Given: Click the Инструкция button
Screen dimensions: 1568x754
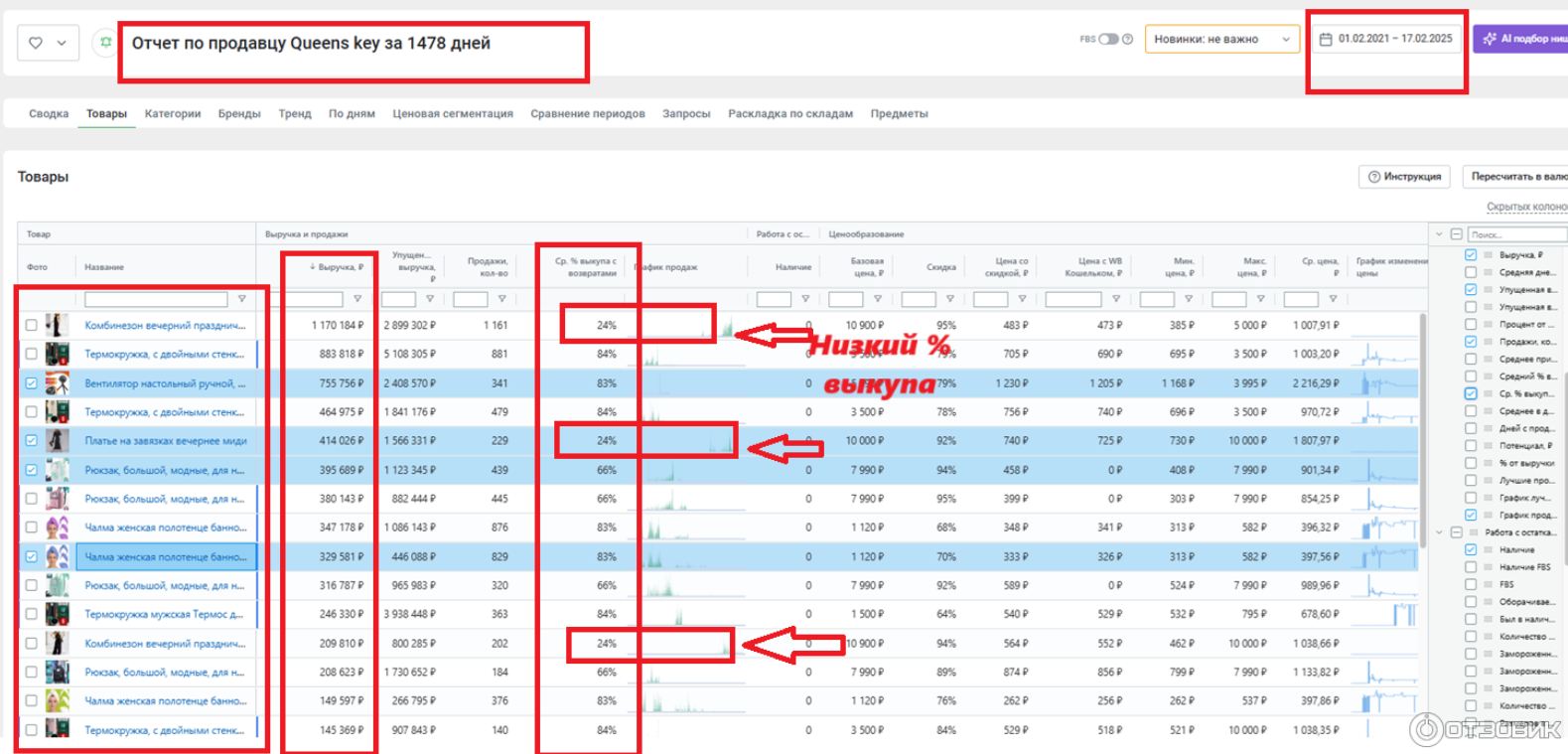Looking at the screenshot, I should [1404, 177].
